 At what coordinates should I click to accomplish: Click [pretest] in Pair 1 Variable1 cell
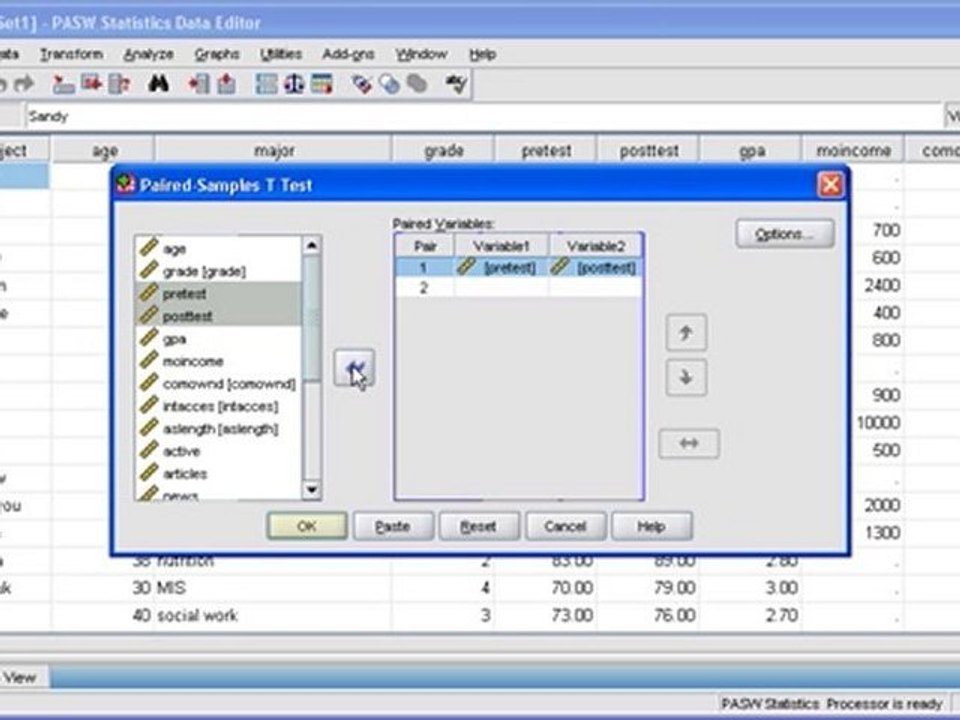click(x=501, y=268)
